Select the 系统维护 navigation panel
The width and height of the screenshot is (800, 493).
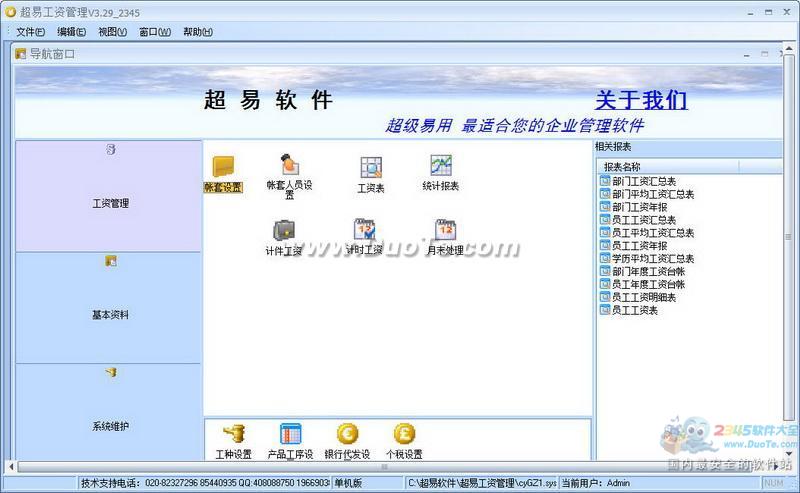(109, 412)
